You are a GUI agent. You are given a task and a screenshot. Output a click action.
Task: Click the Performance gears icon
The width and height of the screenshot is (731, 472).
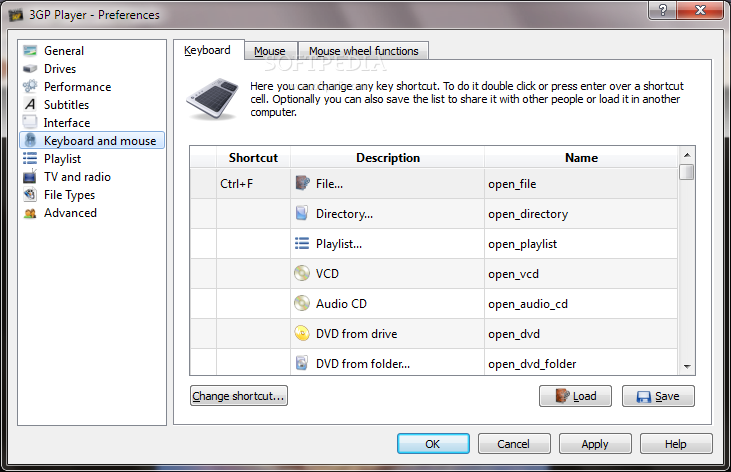30,86
